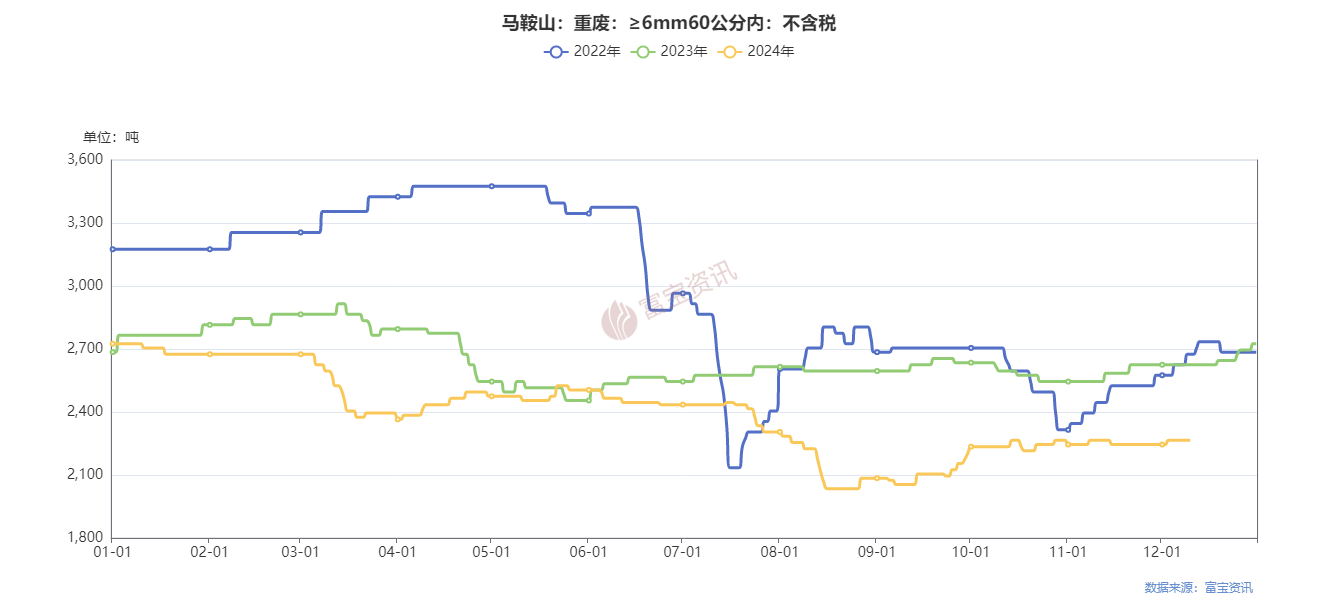Click the 3,600 y-axis value label

click(x=85, y=160)
